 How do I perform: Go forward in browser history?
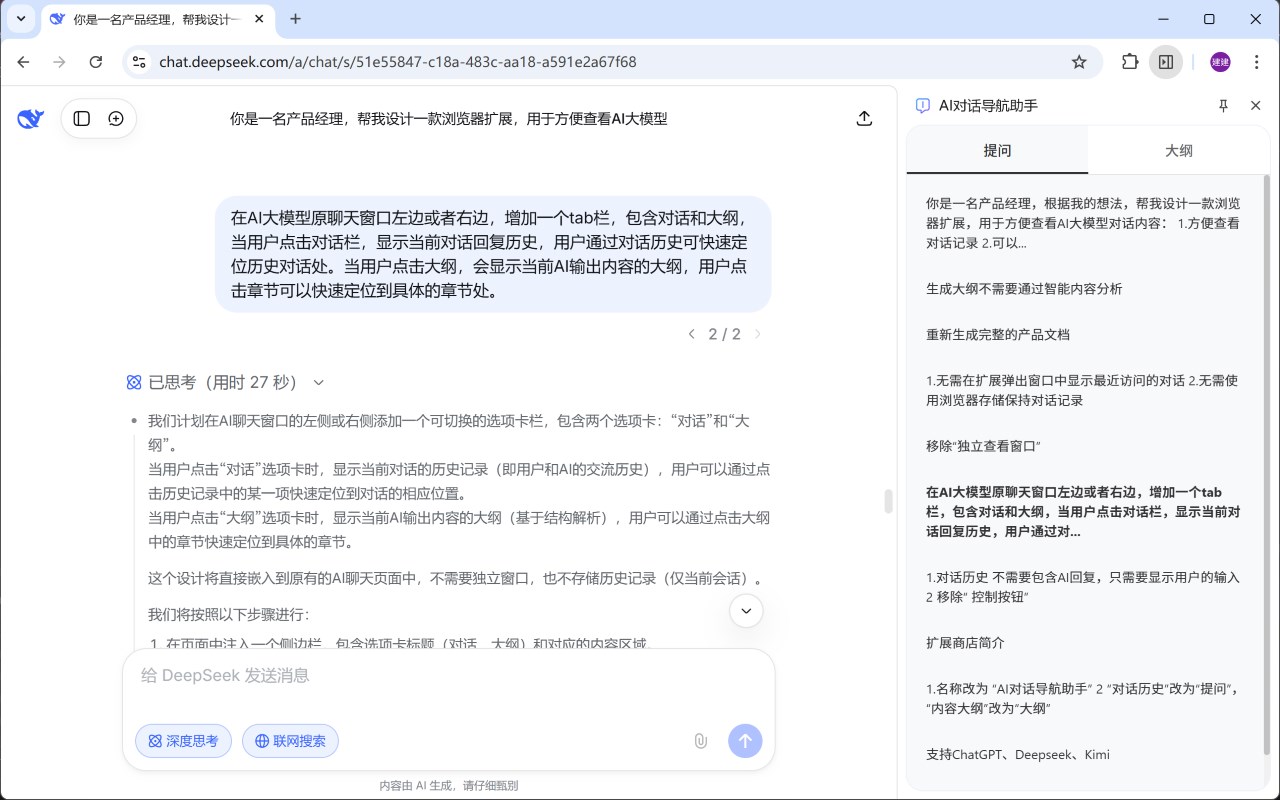[59, 62]
